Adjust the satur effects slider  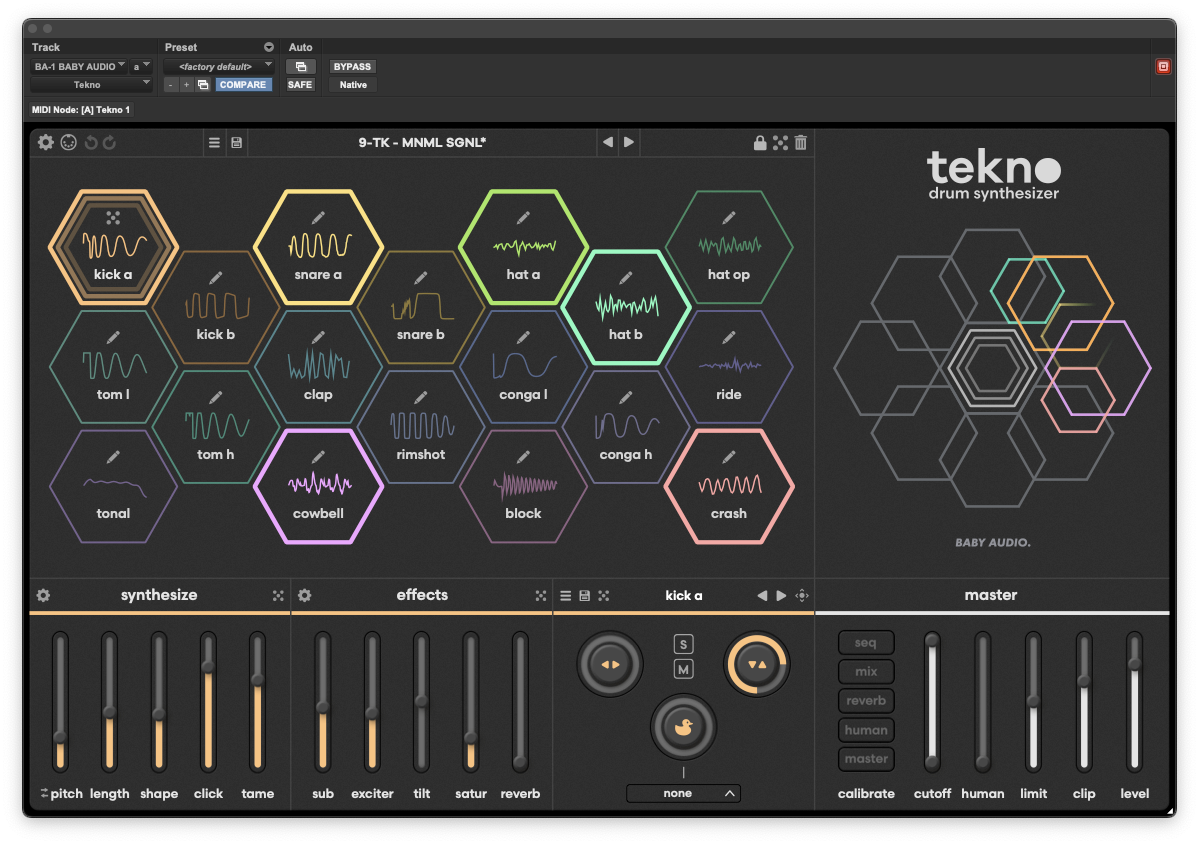(x=471, y=701)
